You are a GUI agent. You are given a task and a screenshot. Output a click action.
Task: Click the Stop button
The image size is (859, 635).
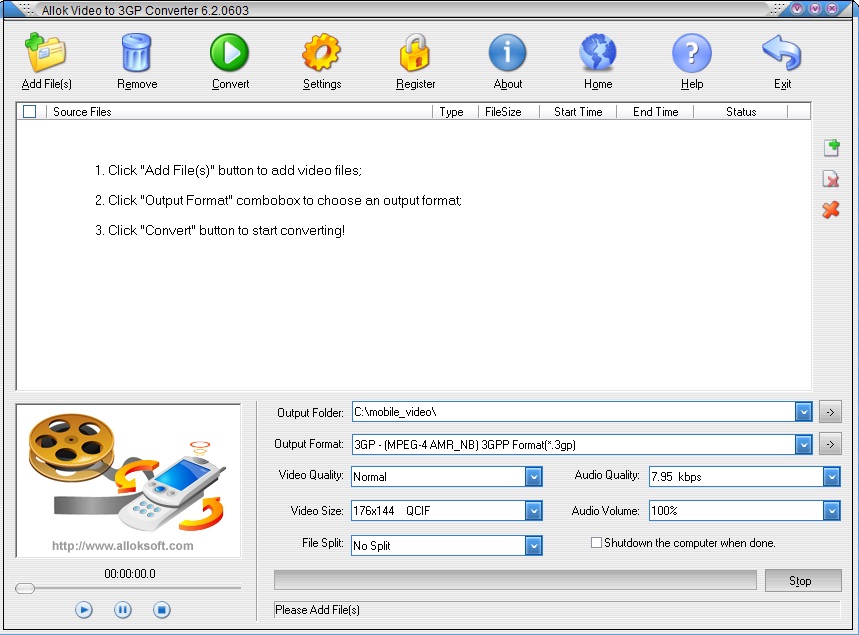(x=803, y=581)
